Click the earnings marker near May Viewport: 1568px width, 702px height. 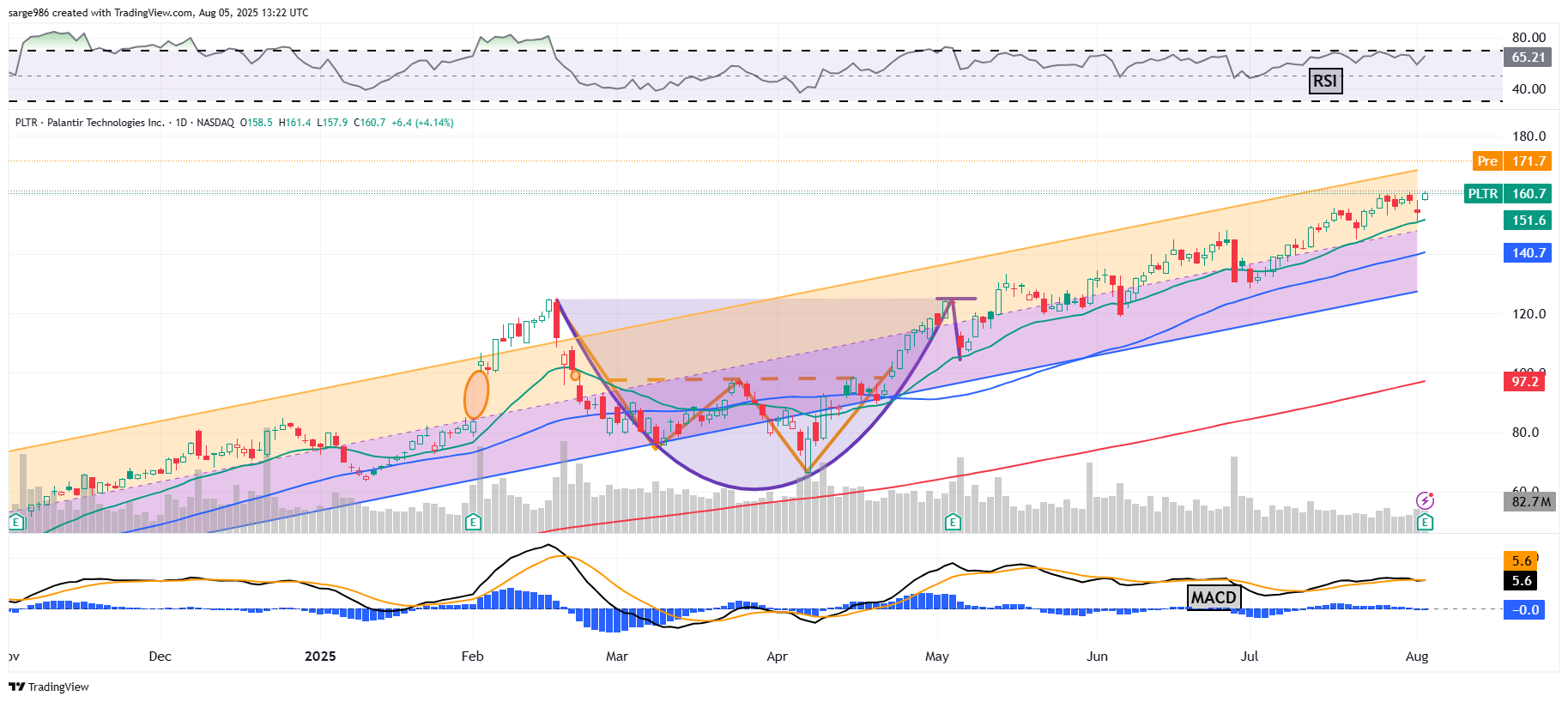point(952,522)
